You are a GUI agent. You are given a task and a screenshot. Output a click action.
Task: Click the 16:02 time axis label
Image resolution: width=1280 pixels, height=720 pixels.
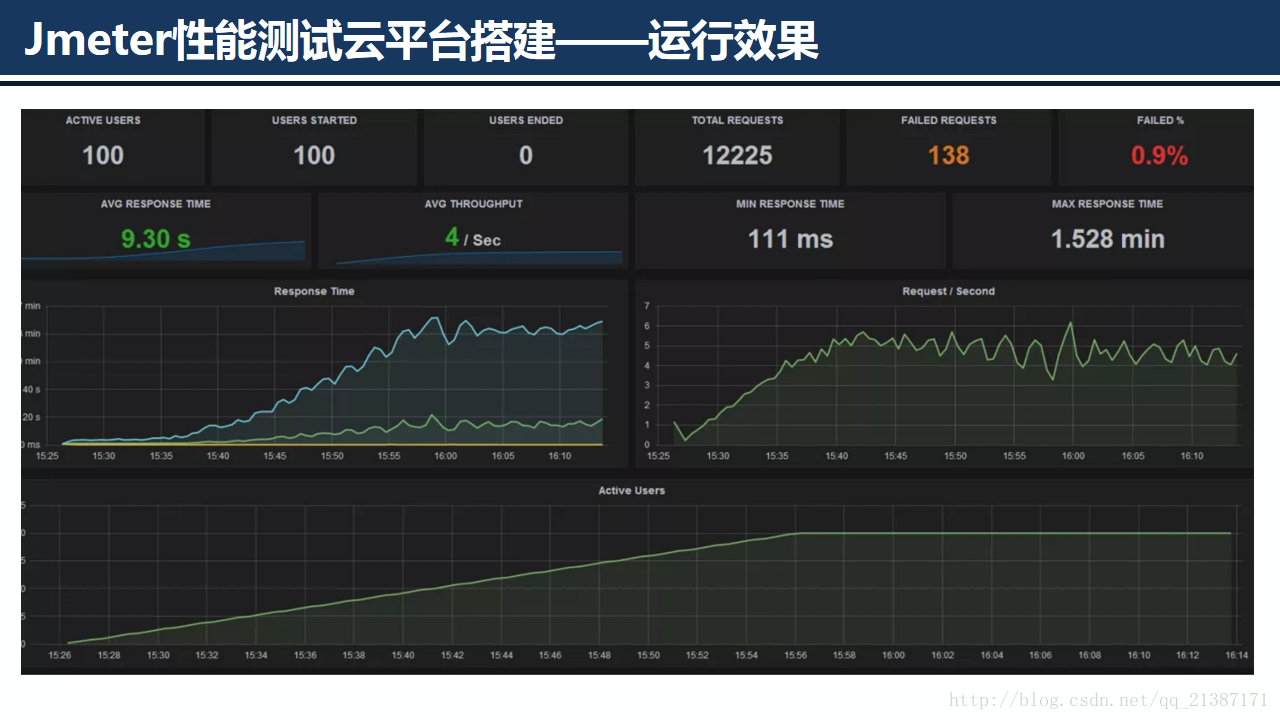[942, 656]
